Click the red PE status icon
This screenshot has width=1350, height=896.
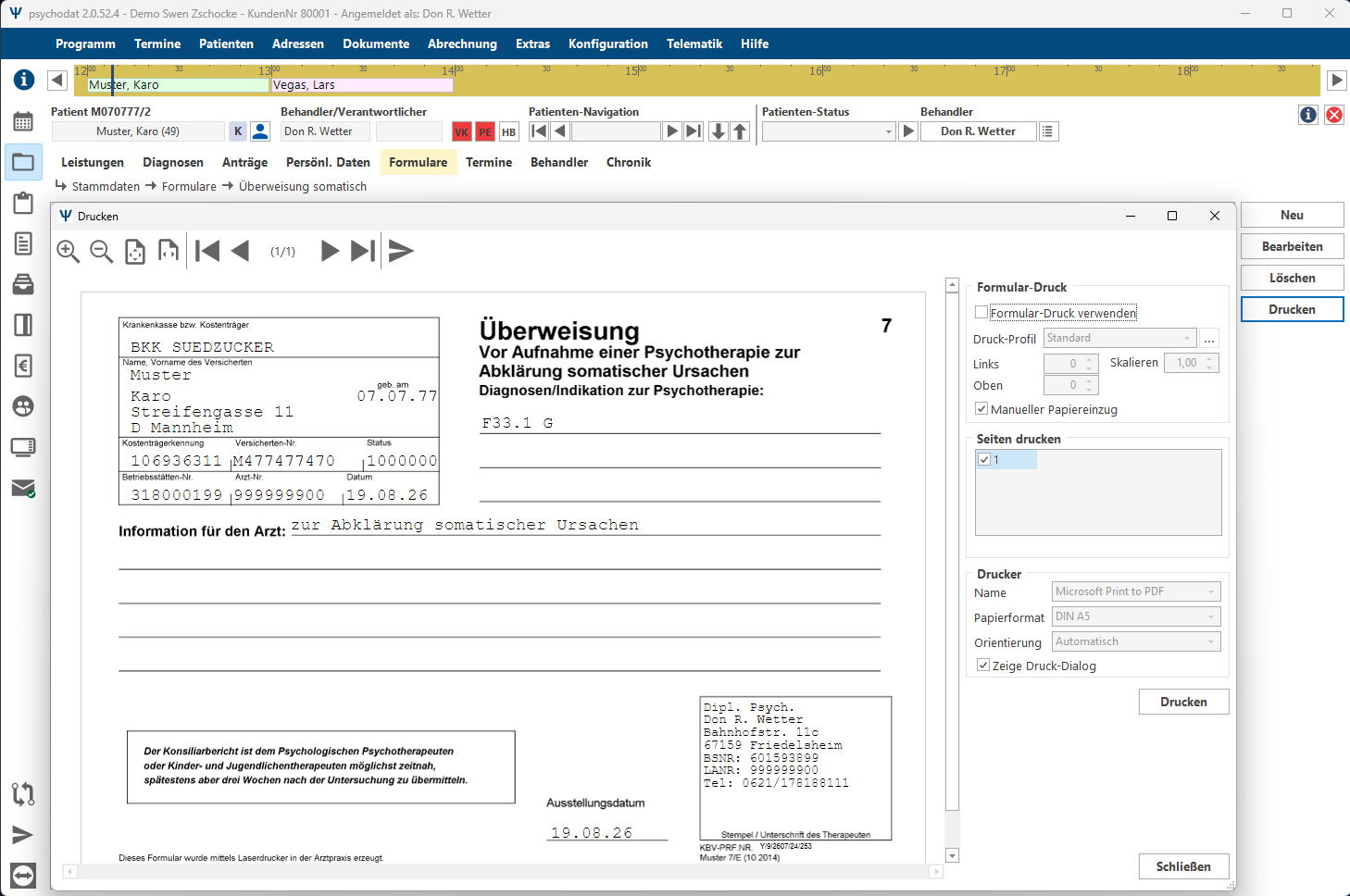tap(485, 131)
